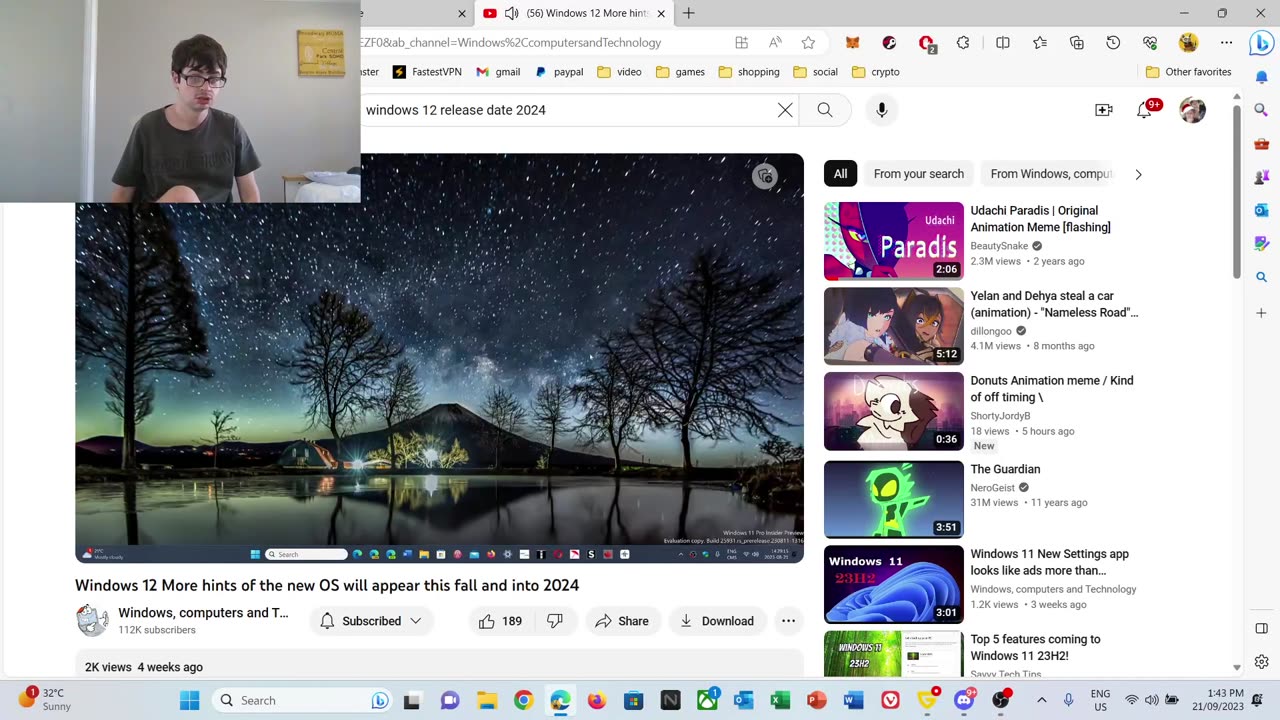Show more filter chips with right arrow
This screenshot has width=1280, height=720.
tap(1138, 174)
